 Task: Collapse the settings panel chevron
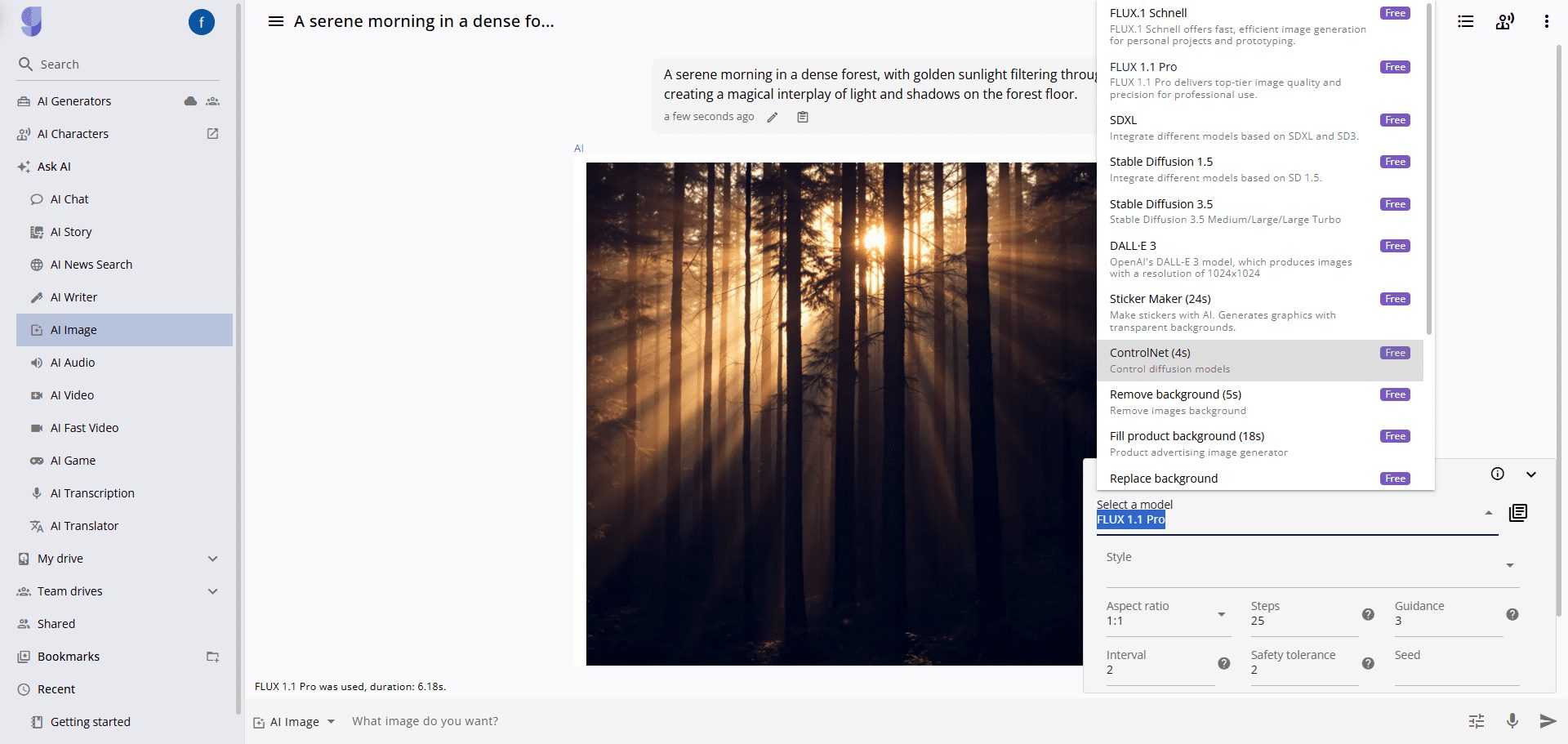click(1531, 474)
